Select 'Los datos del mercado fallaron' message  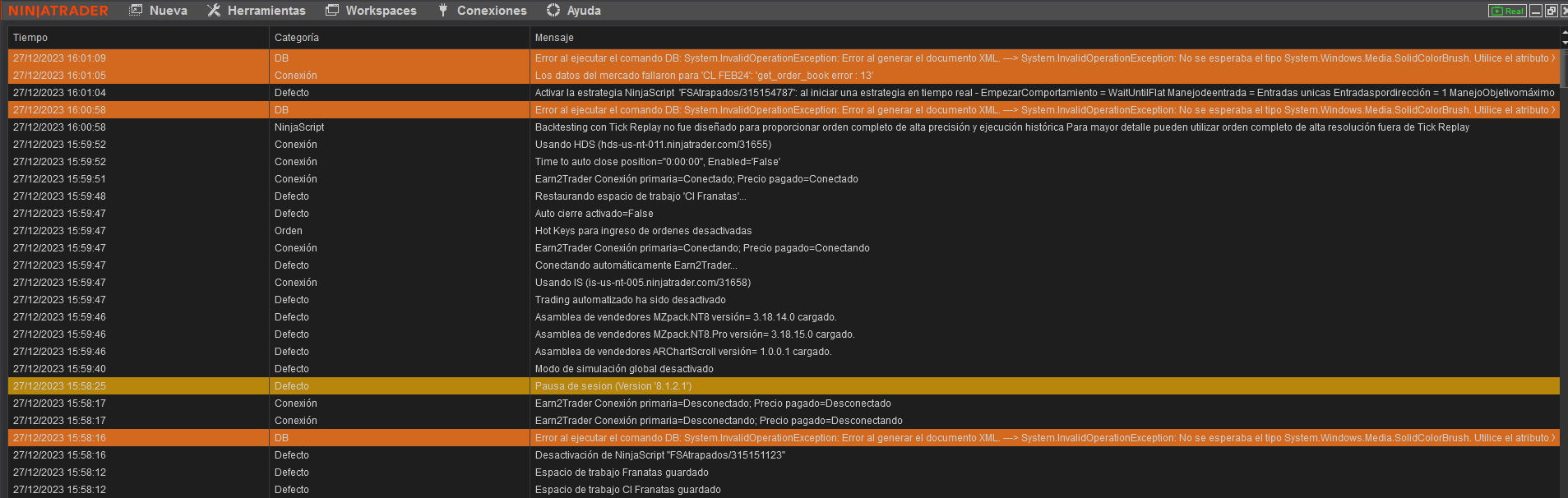704,76
